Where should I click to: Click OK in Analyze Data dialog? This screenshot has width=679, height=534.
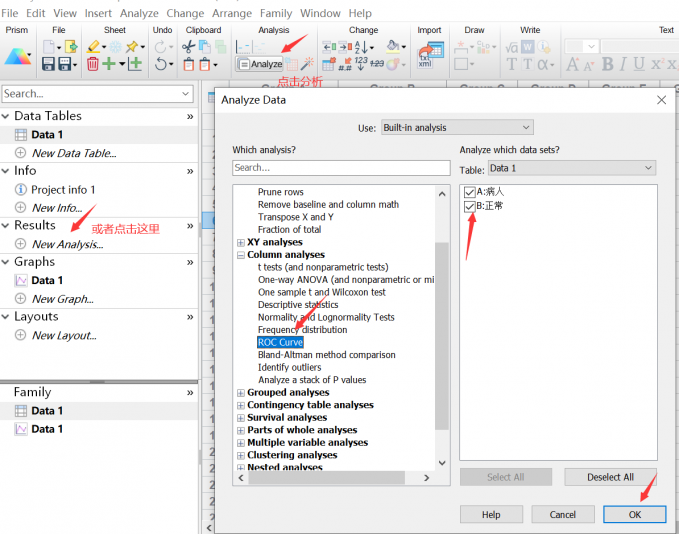pos(634,514)
